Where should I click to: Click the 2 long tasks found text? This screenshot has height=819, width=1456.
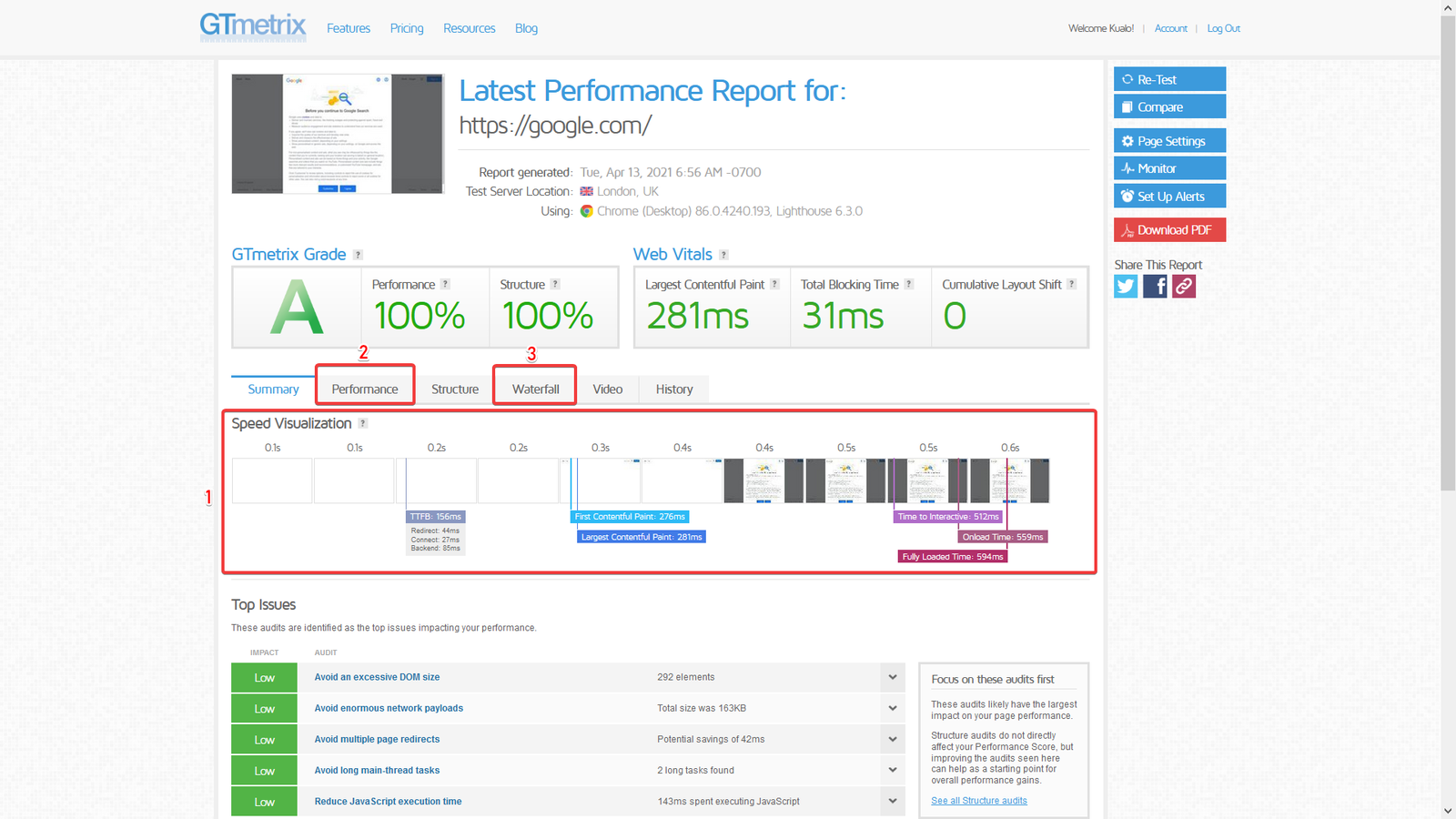(695, 770)
